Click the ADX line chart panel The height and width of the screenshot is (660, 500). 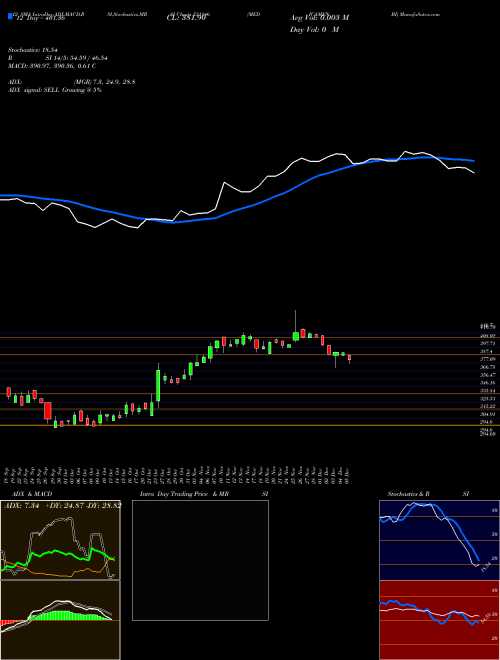(60, 540)
